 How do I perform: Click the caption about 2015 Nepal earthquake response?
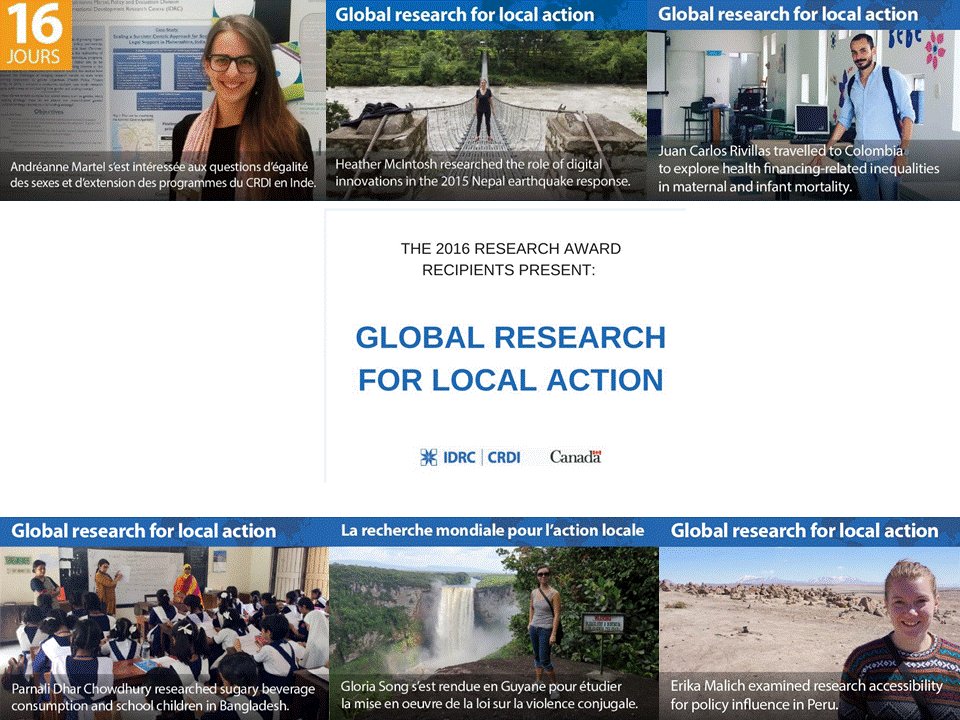click(482, 173)
